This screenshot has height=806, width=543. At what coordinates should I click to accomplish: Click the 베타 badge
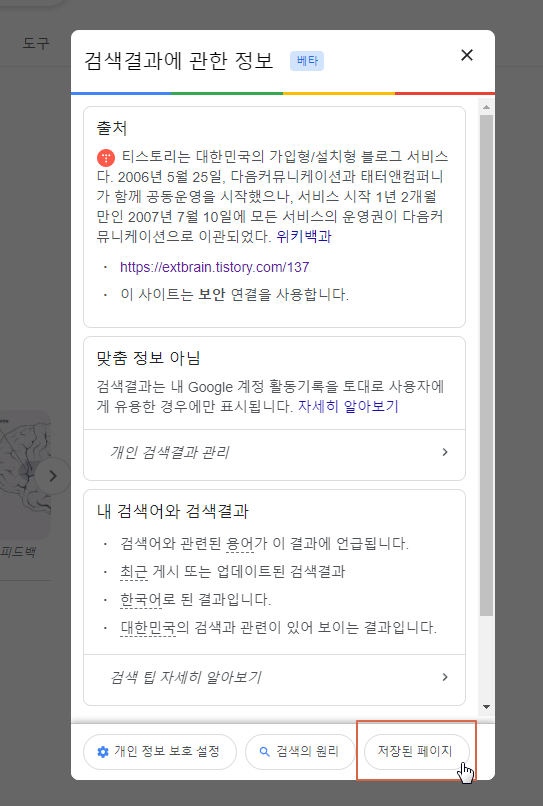[307, 61]
